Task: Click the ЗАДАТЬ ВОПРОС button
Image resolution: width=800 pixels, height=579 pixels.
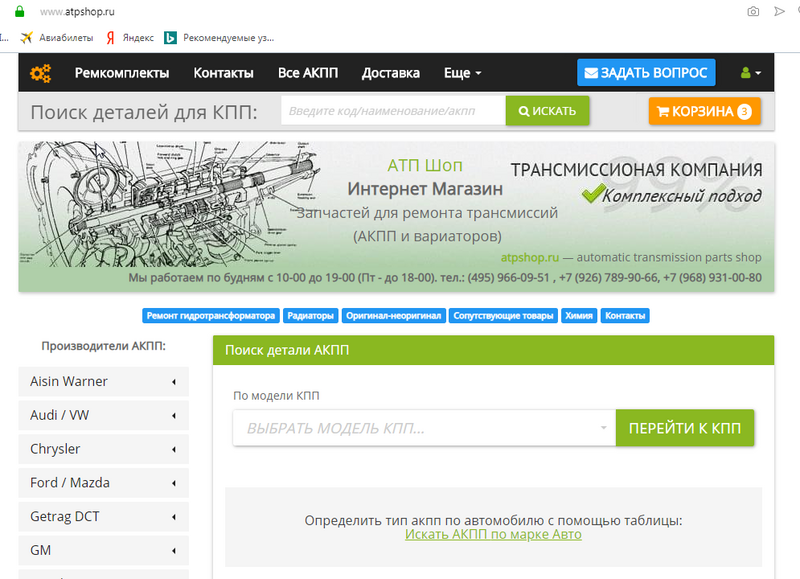Action: point(646,73)
